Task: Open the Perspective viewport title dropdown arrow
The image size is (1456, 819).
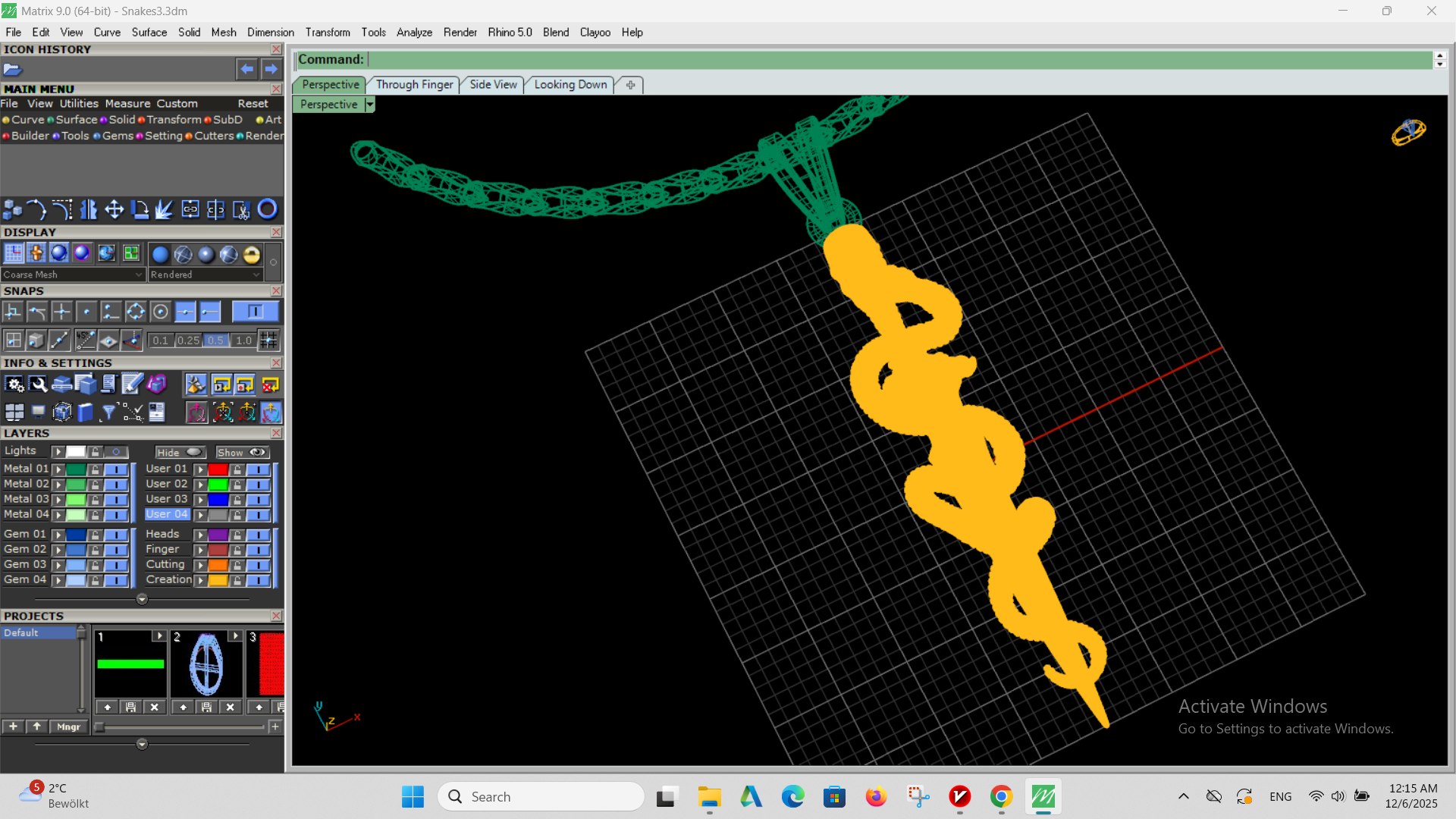Action: [x=369, y=105]
